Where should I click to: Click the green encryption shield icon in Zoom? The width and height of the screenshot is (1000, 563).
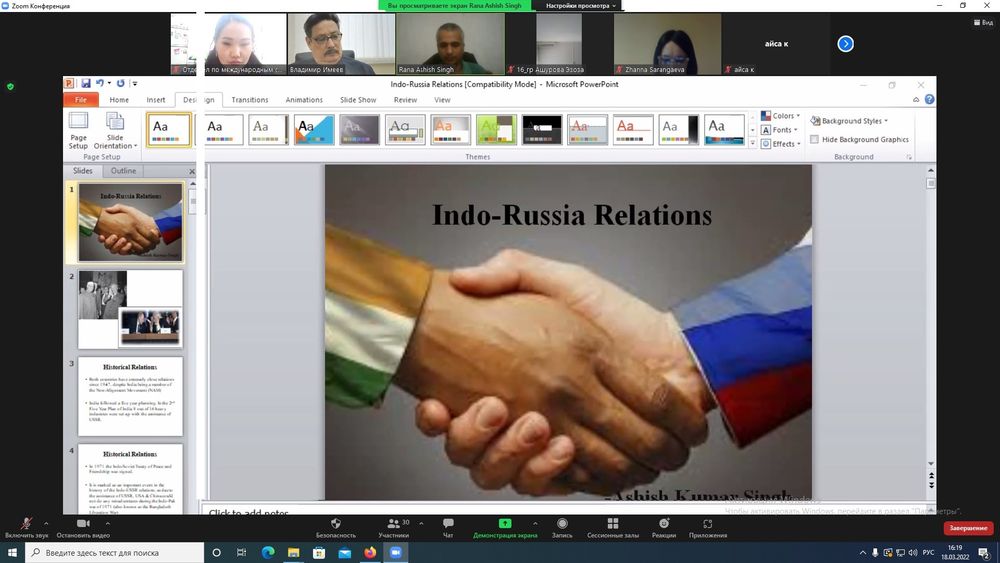pos(10,86)
